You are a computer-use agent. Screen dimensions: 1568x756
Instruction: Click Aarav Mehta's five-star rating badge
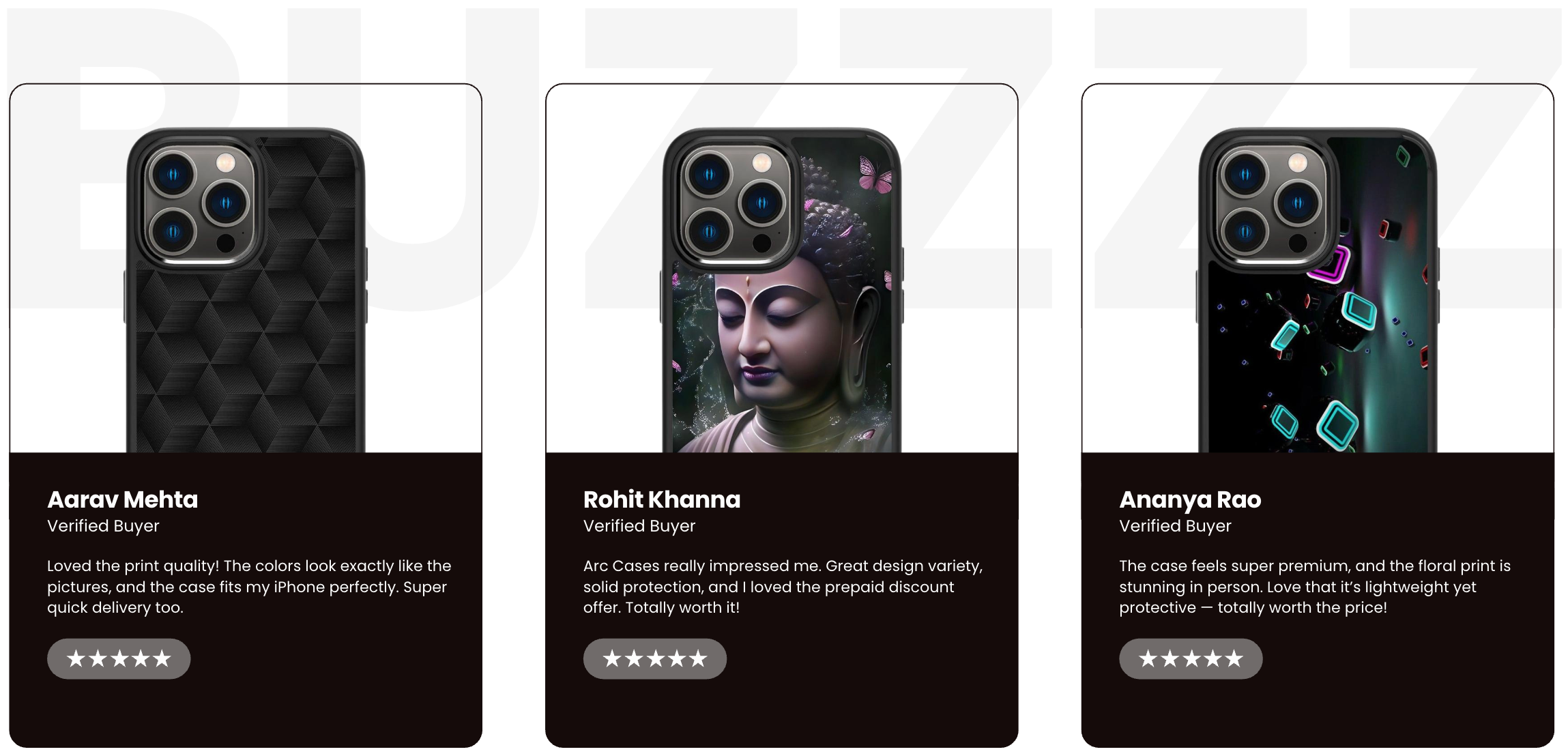[x=119, y=658]
